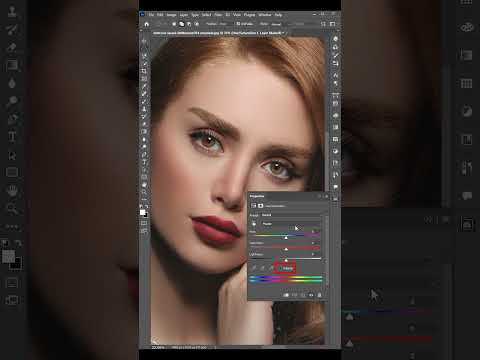Image resolution: width=480 pixels, height=360 pixels.
Task: Select the Zoom tool
Action: [144, 192]
